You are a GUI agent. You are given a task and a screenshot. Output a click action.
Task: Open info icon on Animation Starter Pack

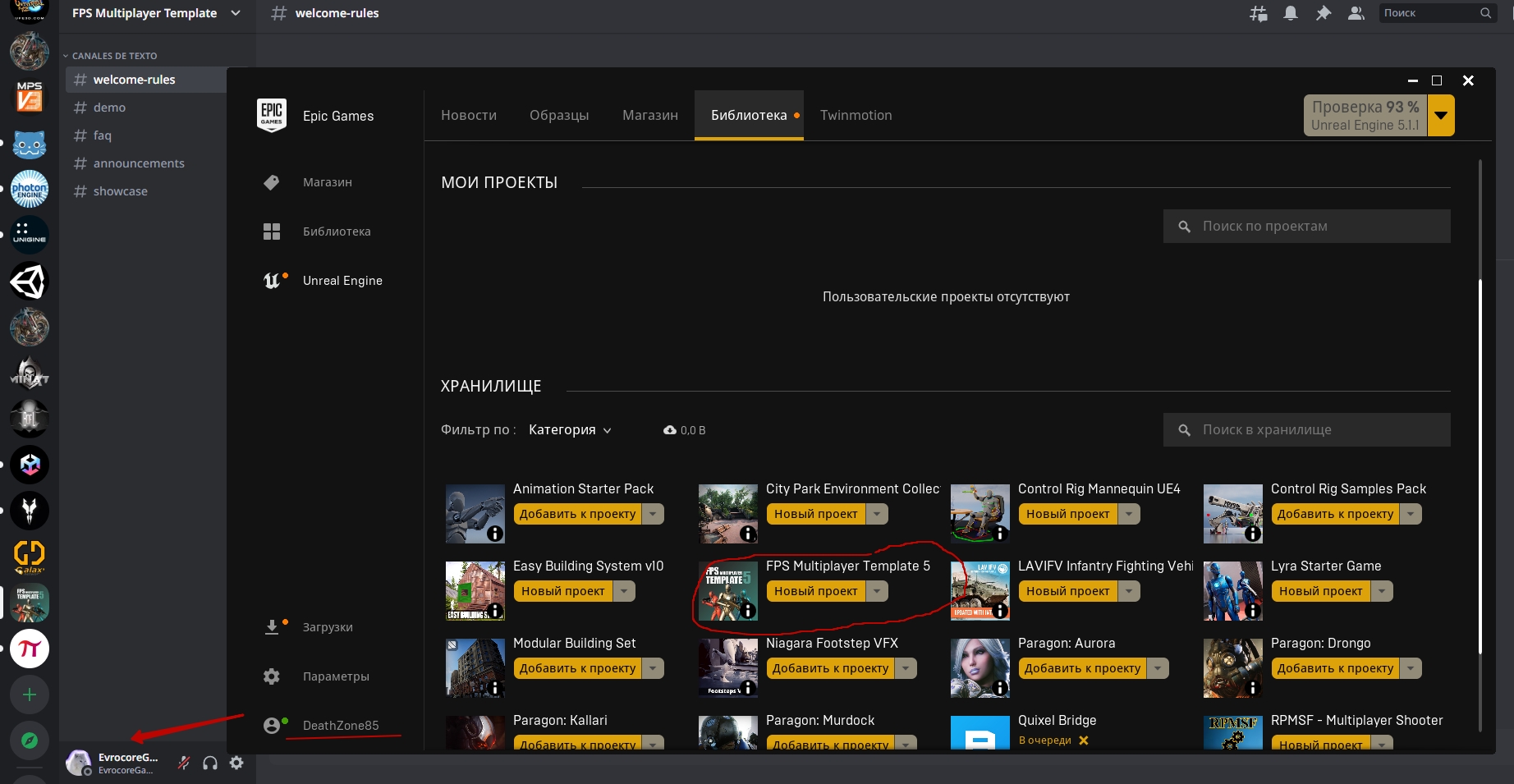click(495, 534)
